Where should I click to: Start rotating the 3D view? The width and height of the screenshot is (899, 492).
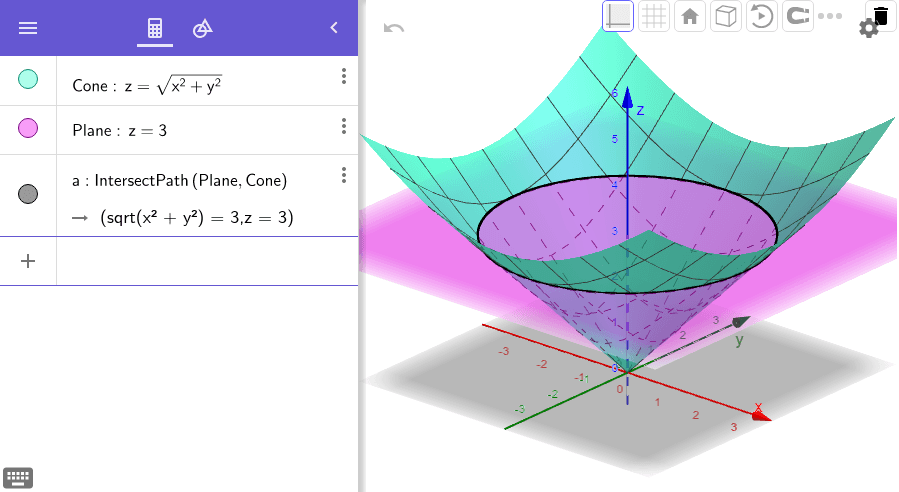point(761,16)
